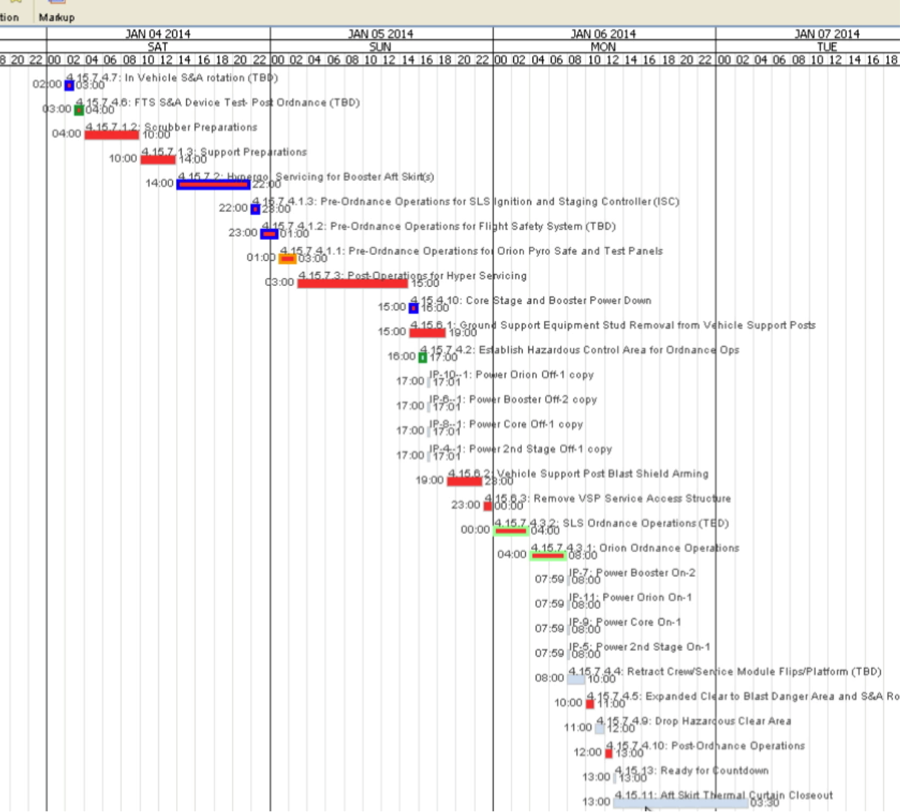Click the orange Orion Pyro Safe task bar
Screen dimensions: 900x812
point(287,258)
